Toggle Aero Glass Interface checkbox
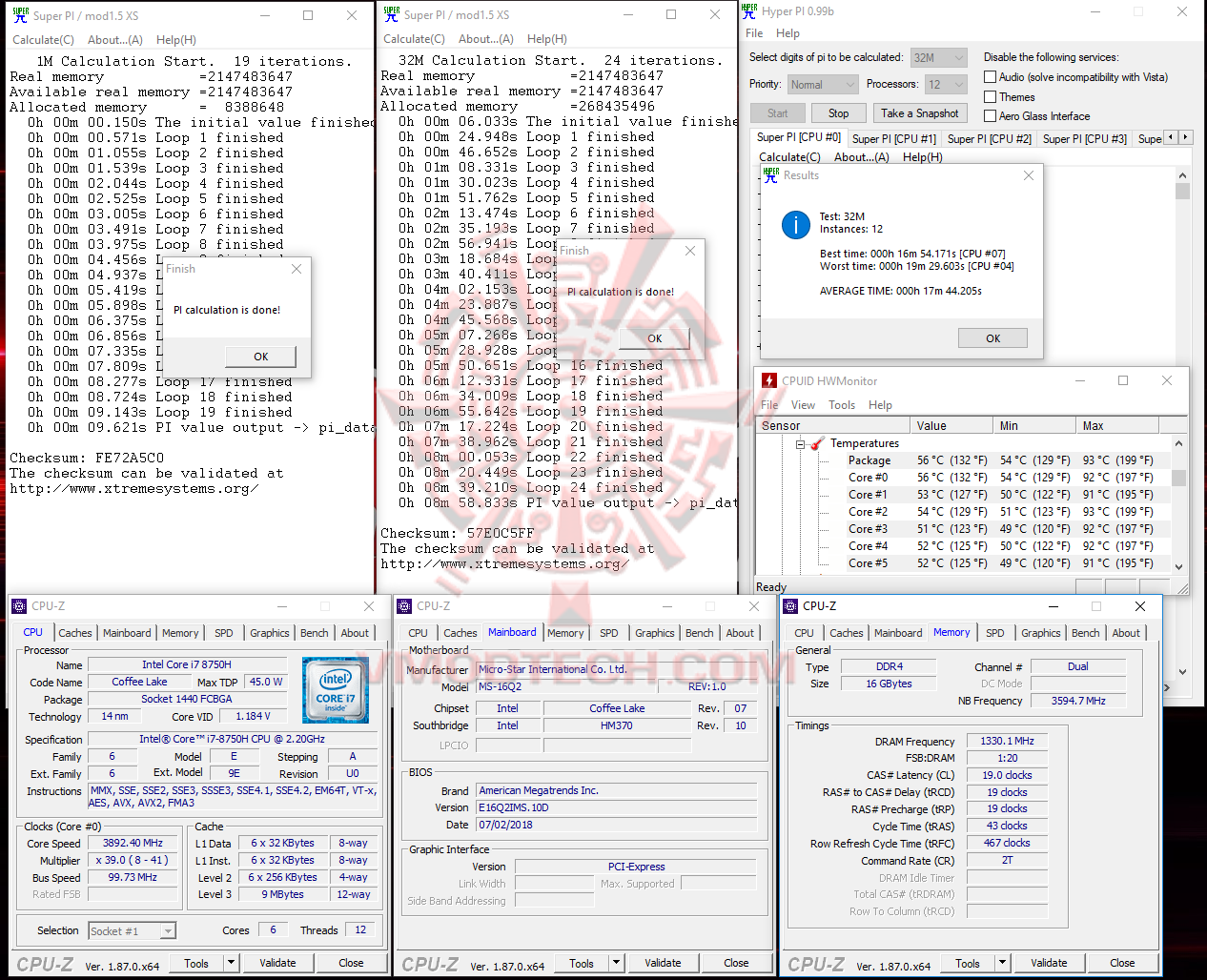This screenshot has width=1207, height=980. click(991, 116)
